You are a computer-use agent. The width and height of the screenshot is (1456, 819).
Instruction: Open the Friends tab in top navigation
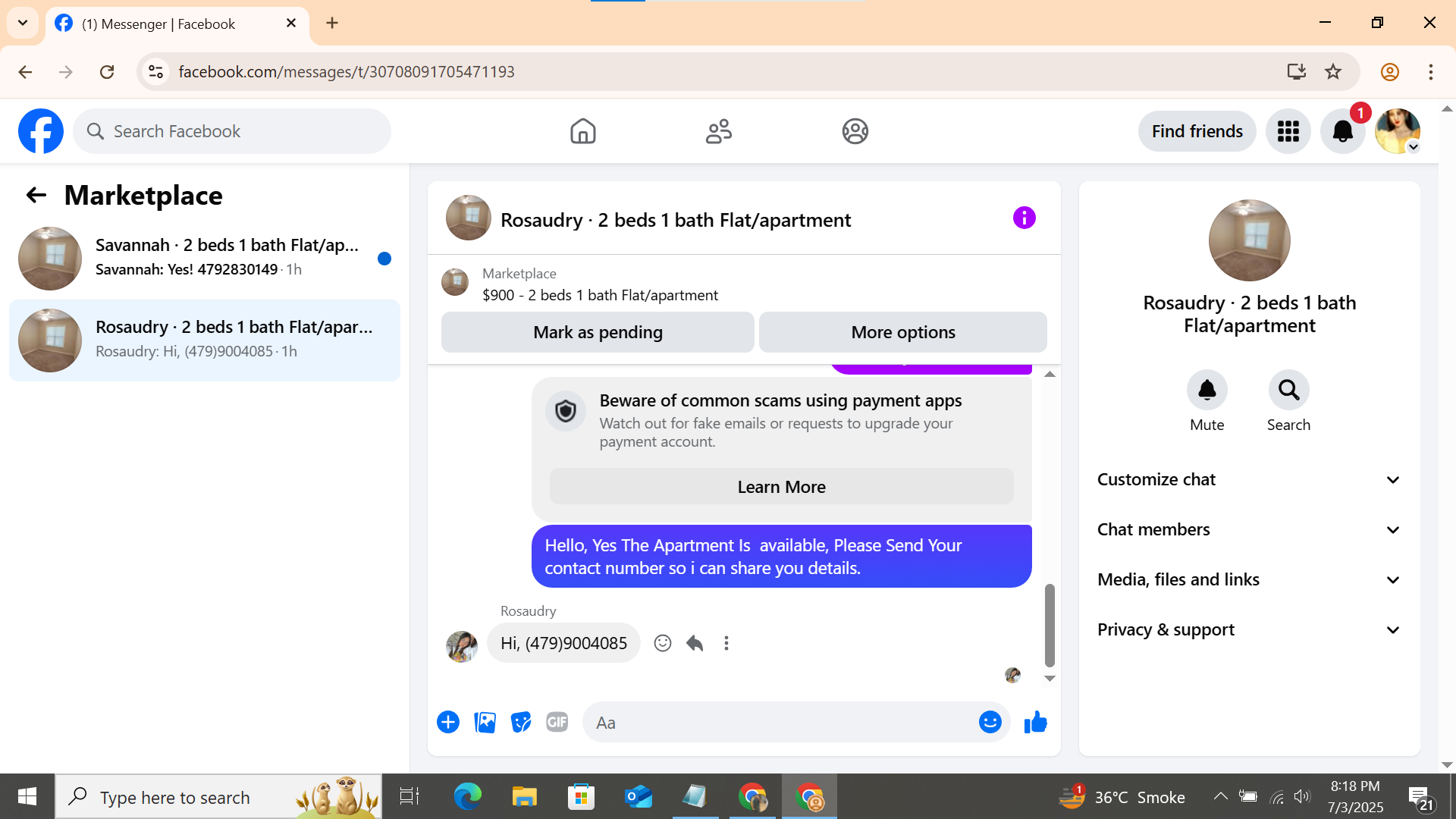(718, 131)
